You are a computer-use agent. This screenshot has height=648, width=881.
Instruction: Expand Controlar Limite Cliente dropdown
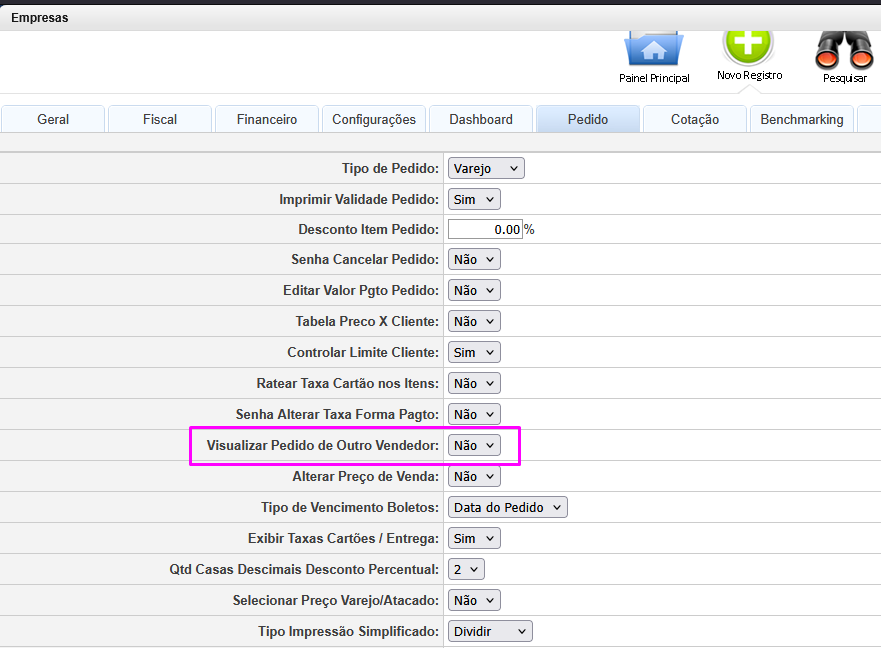(x=474, y=352)
